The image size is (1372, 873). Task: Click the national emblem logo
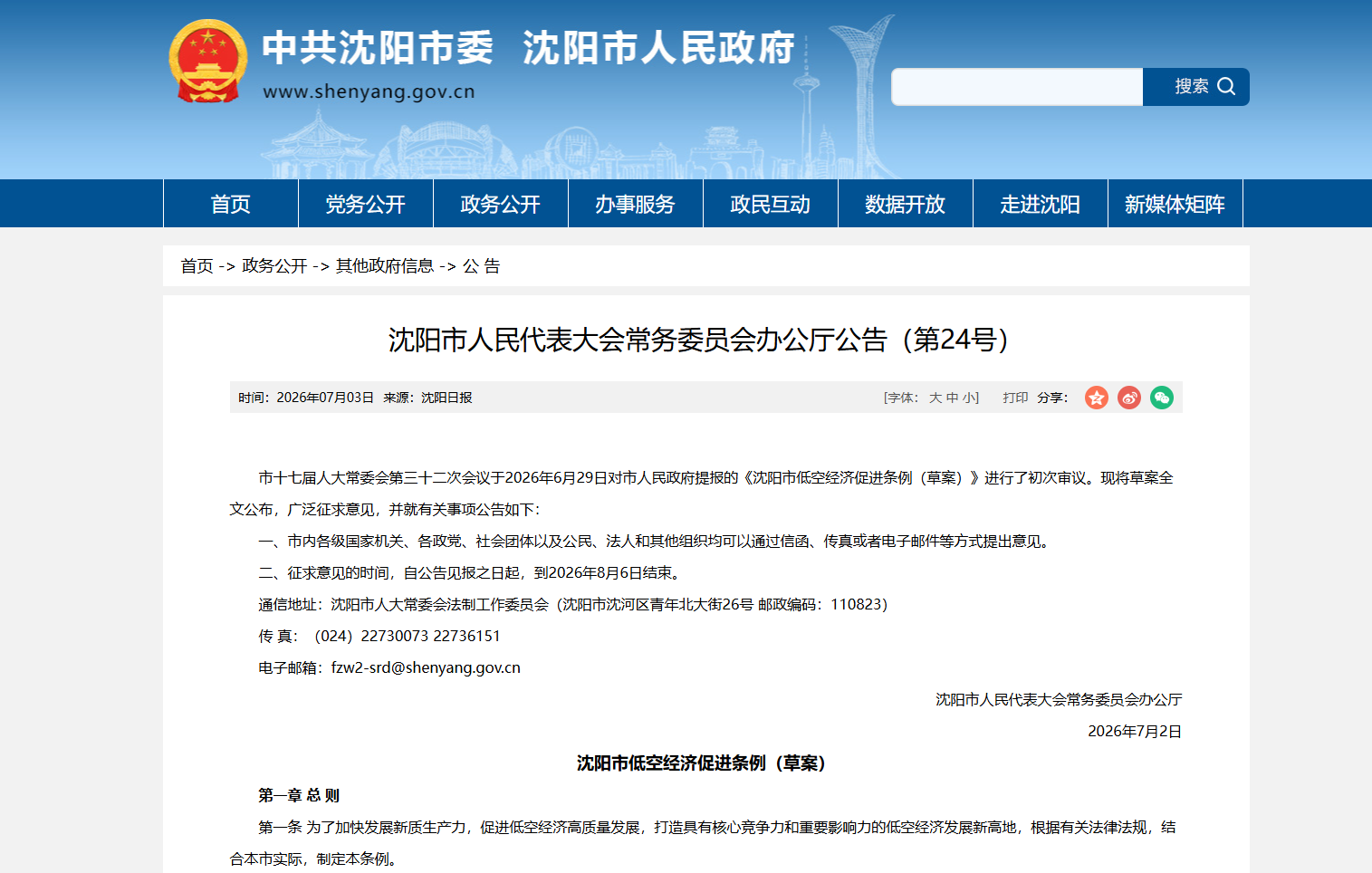point(208,61)
